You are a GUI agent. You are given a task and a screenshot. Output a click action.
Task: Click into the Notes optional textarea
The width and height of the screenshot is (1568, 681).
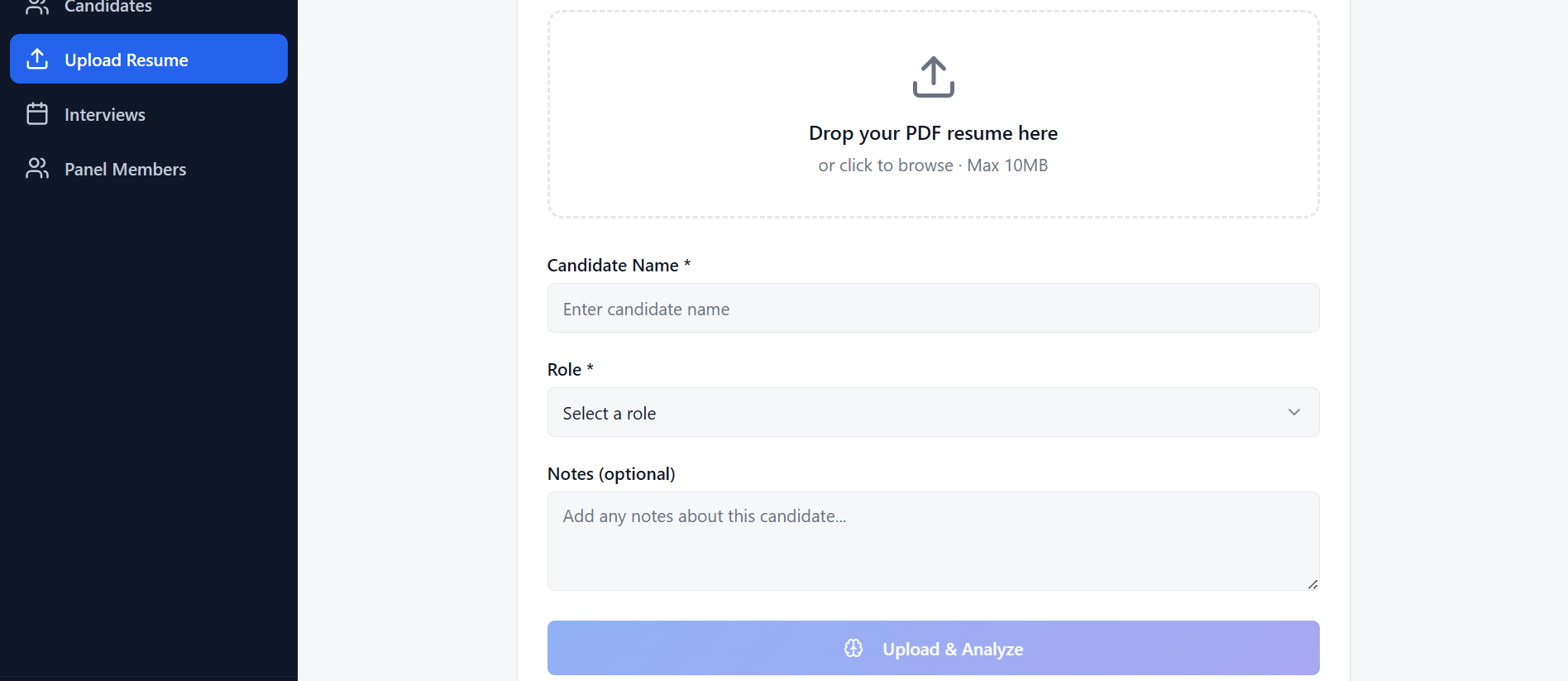pyautogui.click(x=933, y=542)
